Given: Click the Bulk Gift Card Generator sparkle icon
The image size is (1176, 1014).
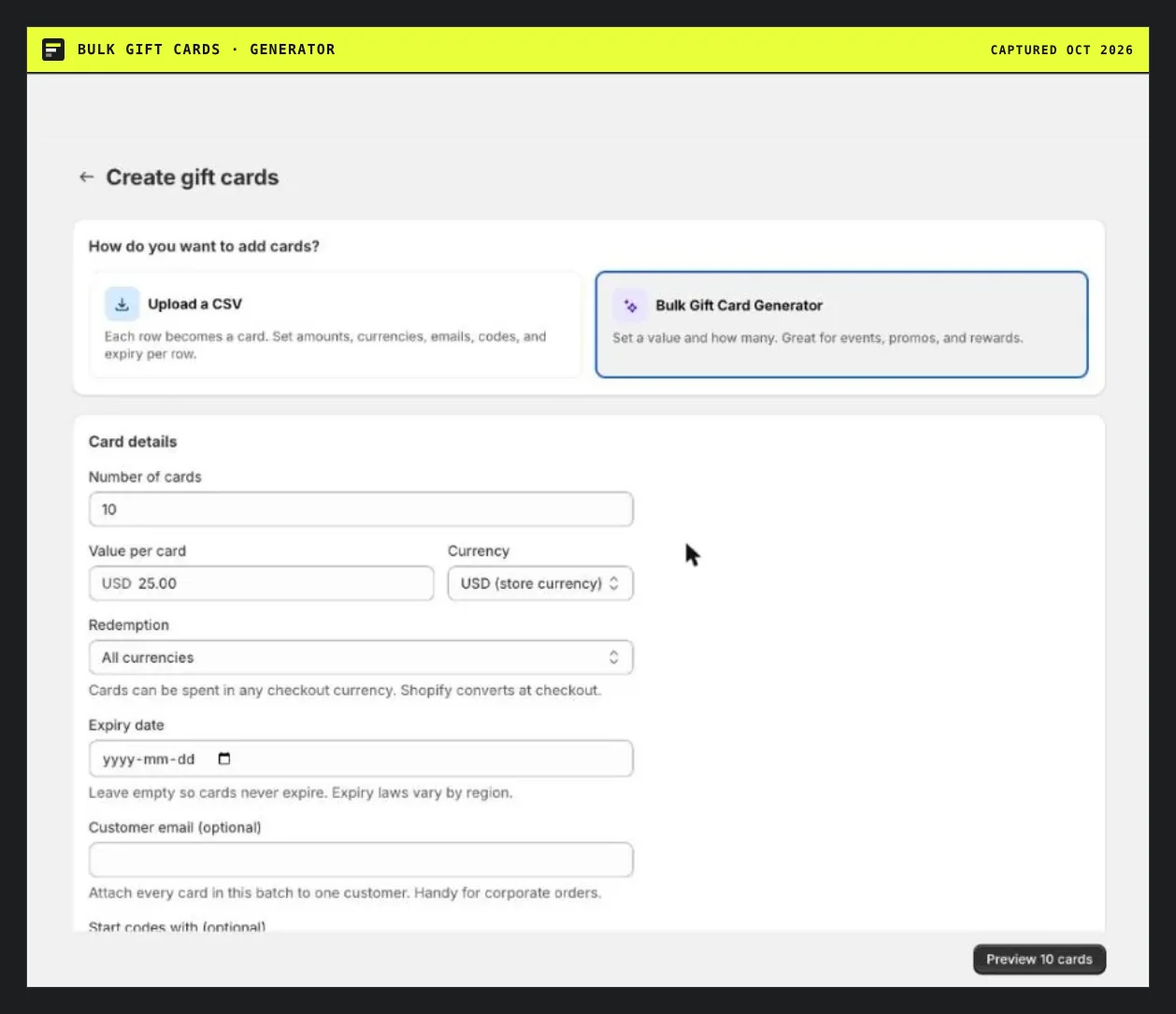Looking at the screenshot, I should (x=630, y=306).
